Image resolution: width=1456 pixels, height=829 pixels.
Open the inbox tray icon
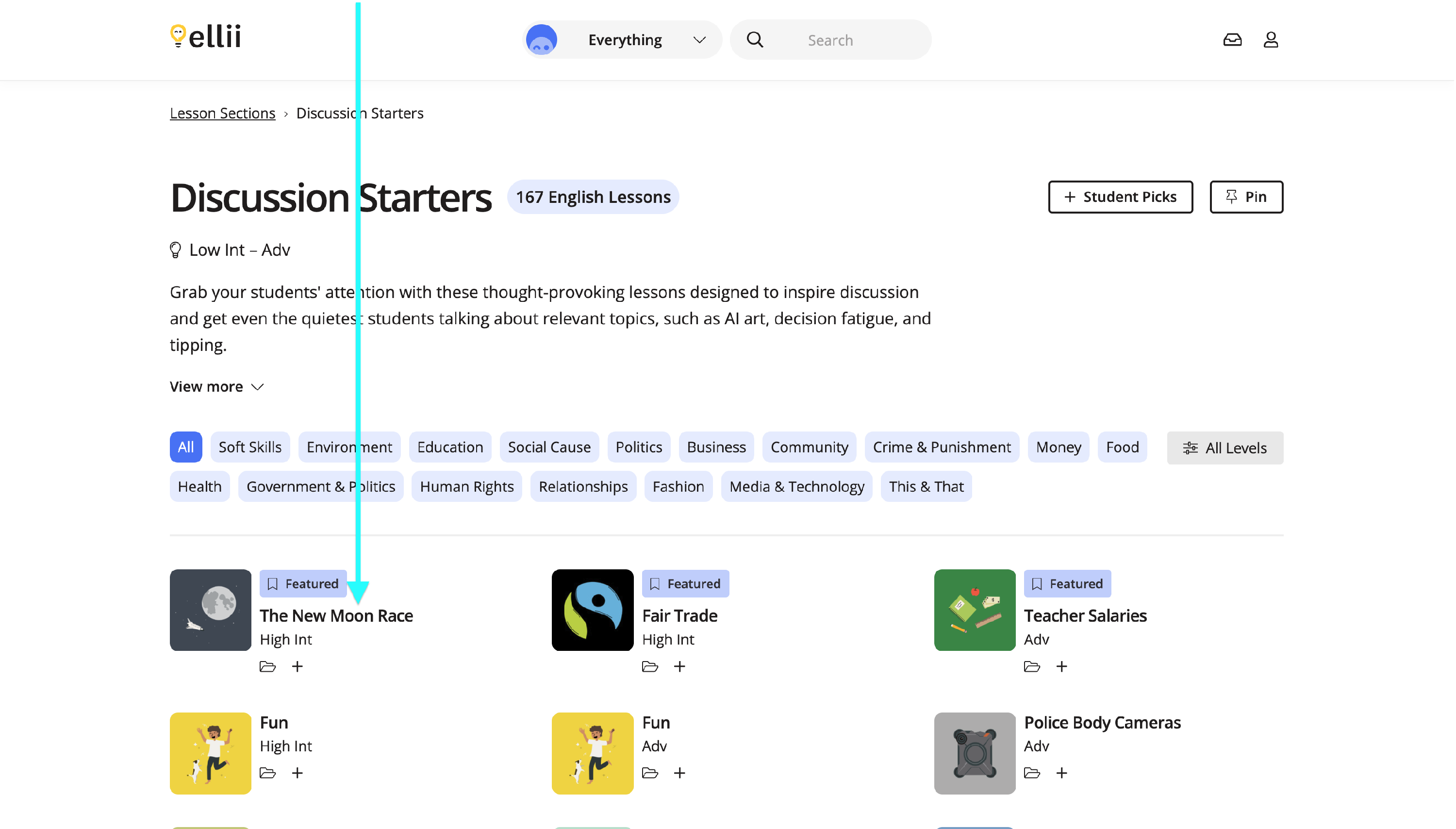(x=1232, y=40)
